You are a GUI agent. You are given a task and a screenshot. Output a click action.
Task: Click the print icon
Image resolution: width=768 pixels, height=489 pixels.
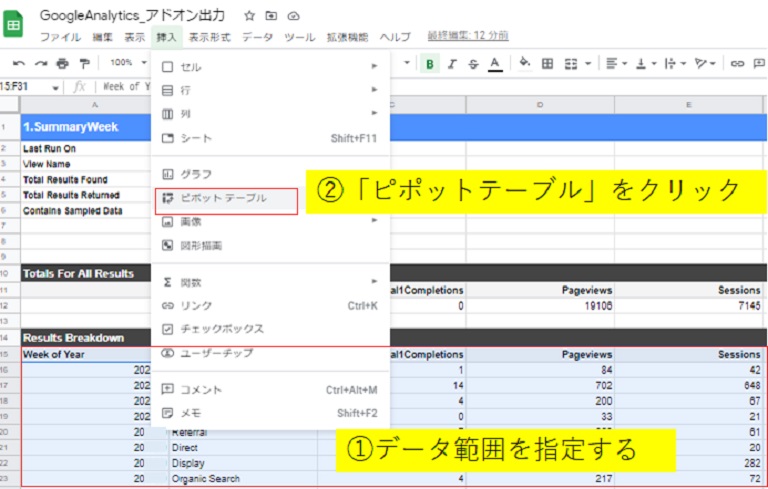pyautogui.click(x=63, y=63)
